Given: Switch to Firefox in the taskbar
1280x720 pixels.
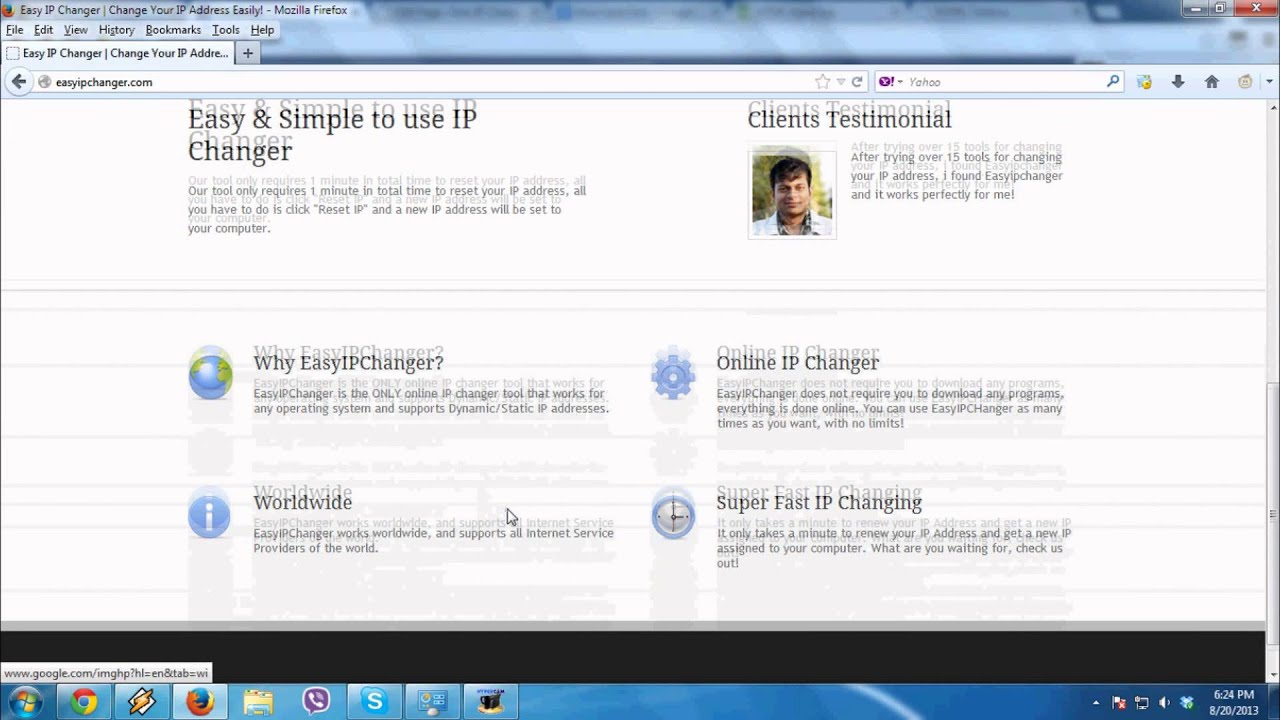Looking at the screenshot, I should point(200,702).
